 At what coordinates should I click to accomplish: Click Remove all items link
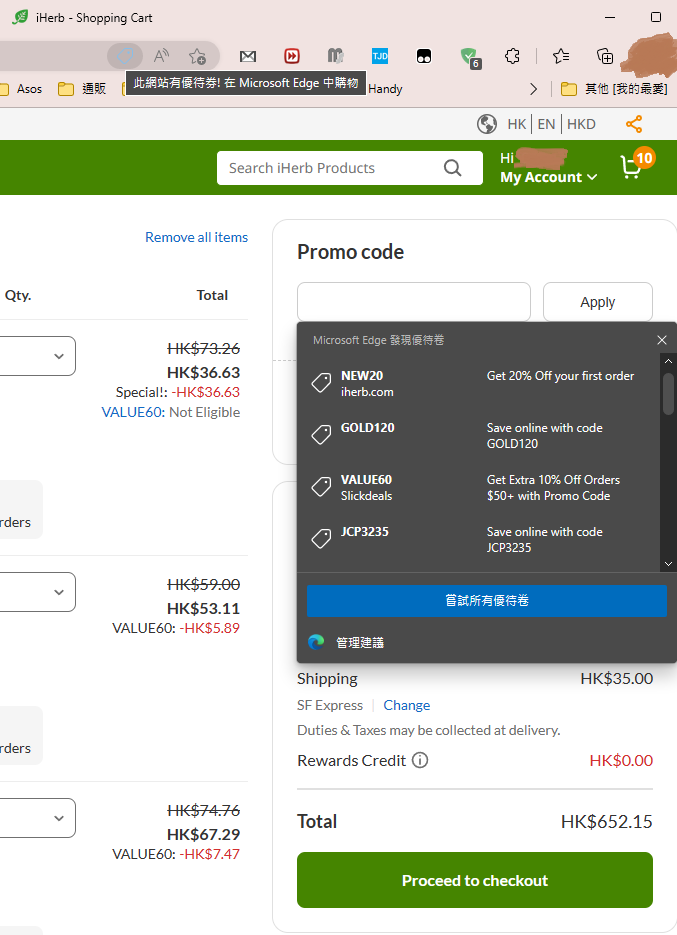pos(196,237)
